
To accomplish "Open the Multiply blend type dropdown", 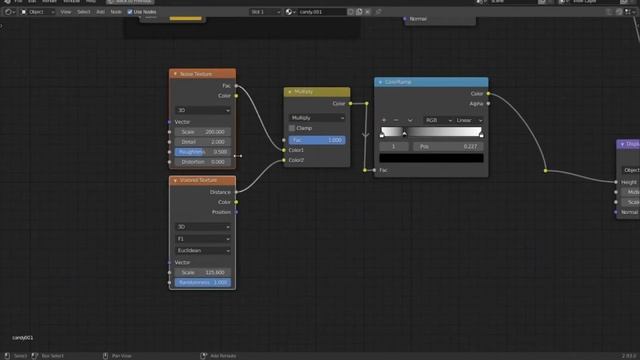I will click(317, 118).
